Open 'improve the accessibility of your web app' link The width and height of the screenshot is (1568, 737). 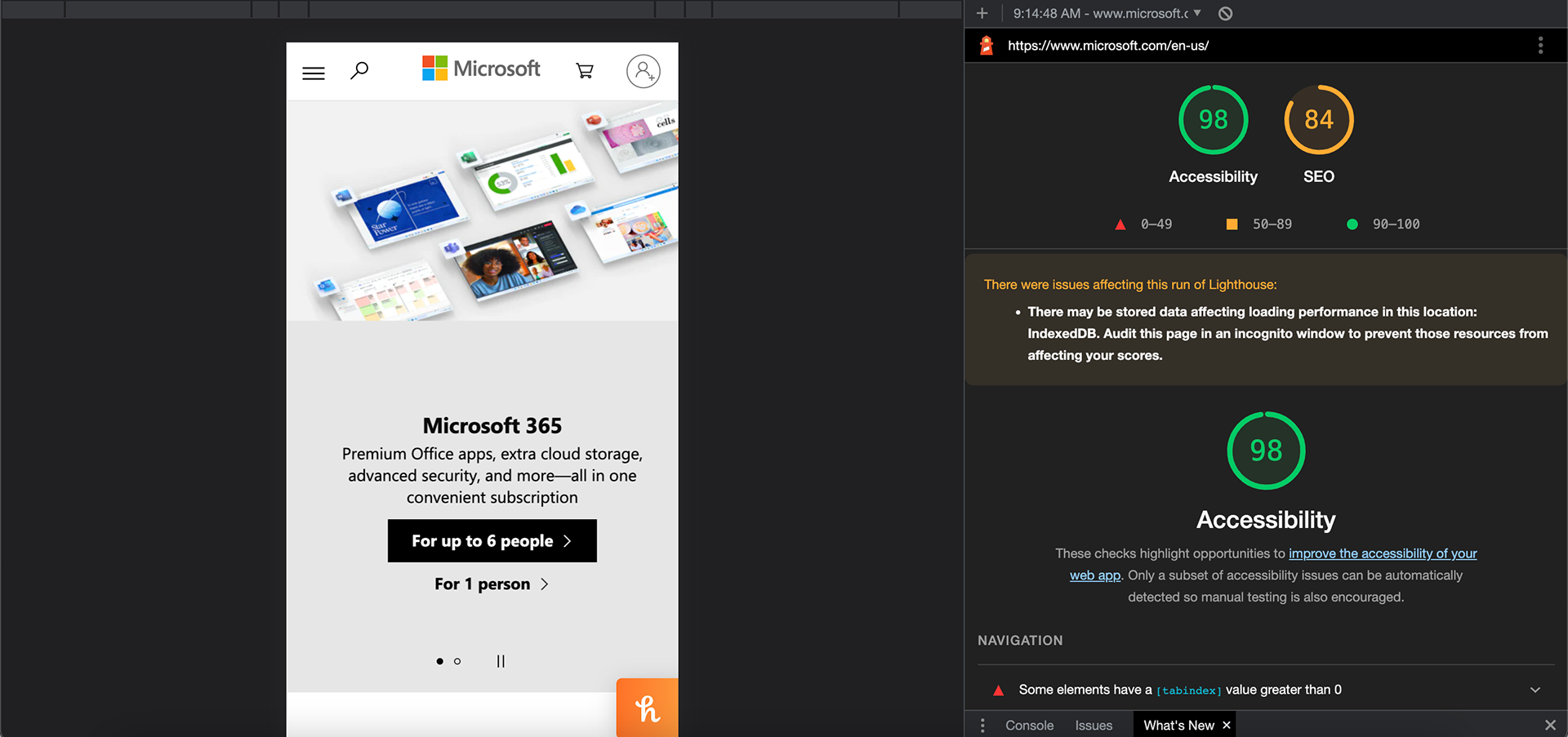(x=1382, y=554)
